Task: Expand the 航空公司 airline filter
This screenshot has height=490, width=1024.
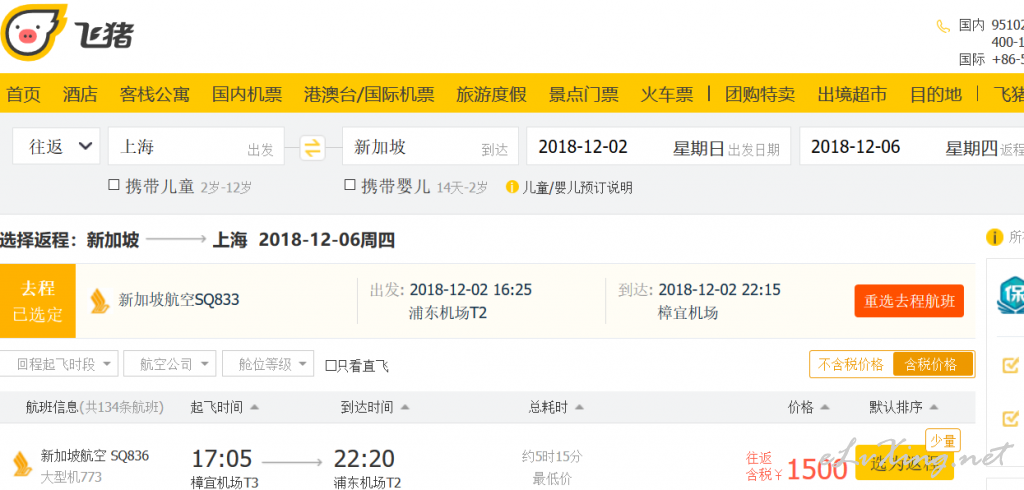Action: pos(169,364)
